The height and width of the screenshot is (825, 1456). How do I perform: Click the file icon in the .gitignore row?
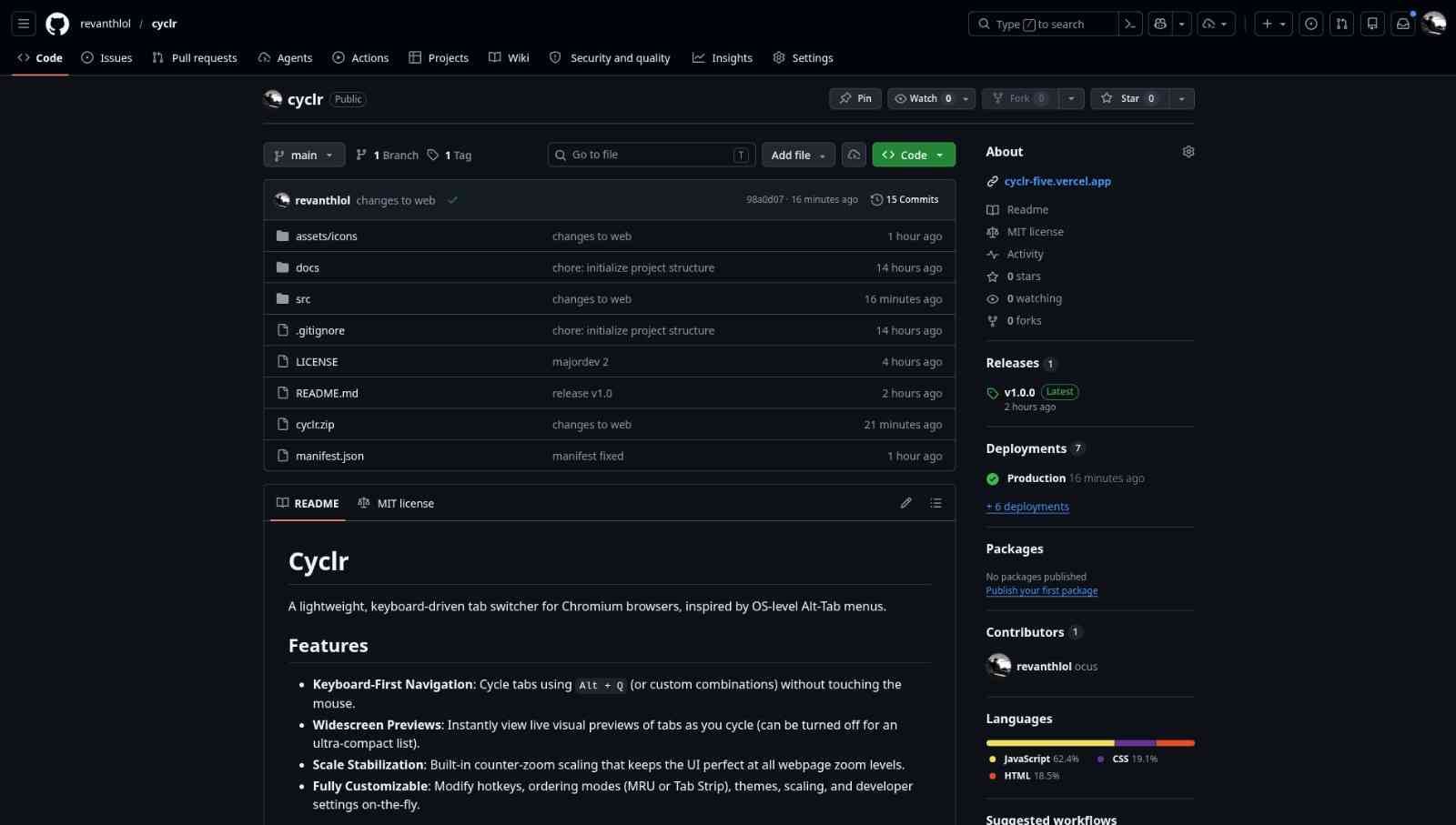(283, 330)
